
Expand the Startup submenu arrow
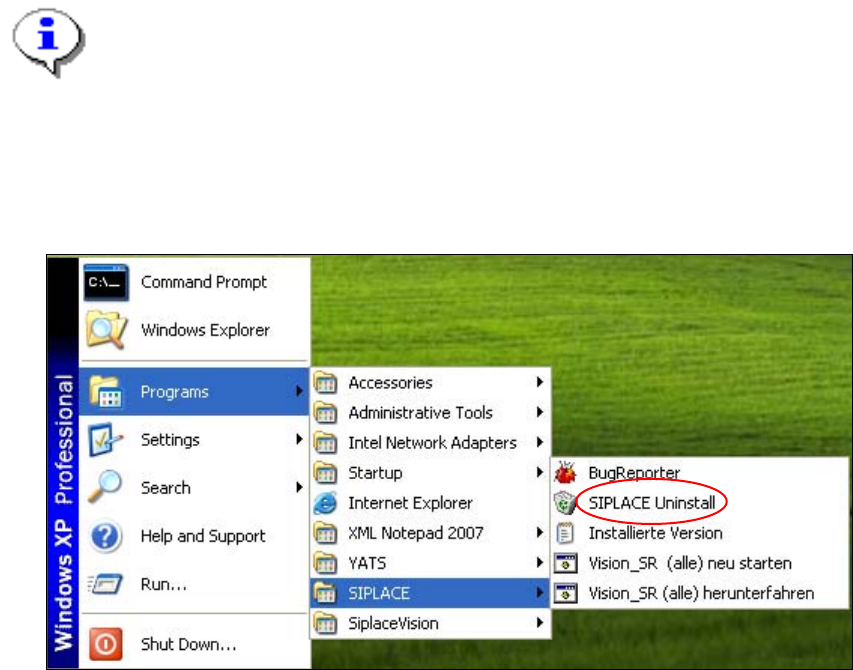[x=540, y=472]
